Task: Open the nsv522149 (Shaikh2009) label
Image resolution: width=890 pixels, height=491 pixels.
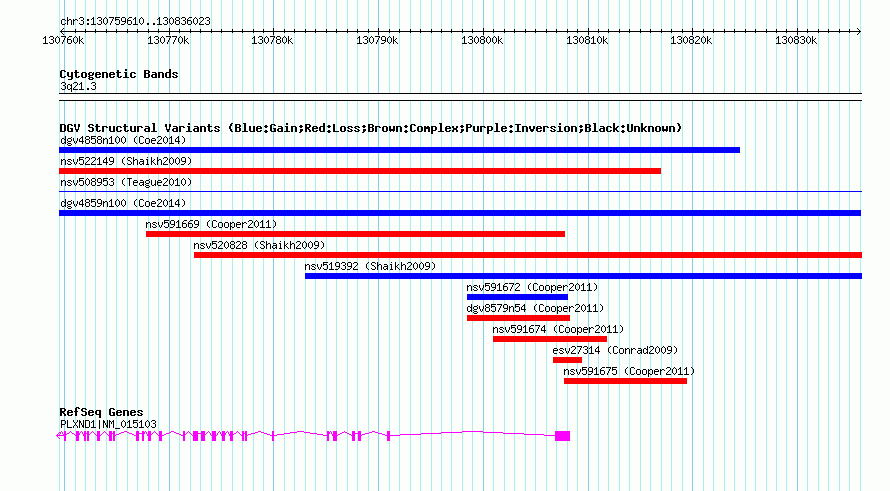Action: tap(126, 161)
